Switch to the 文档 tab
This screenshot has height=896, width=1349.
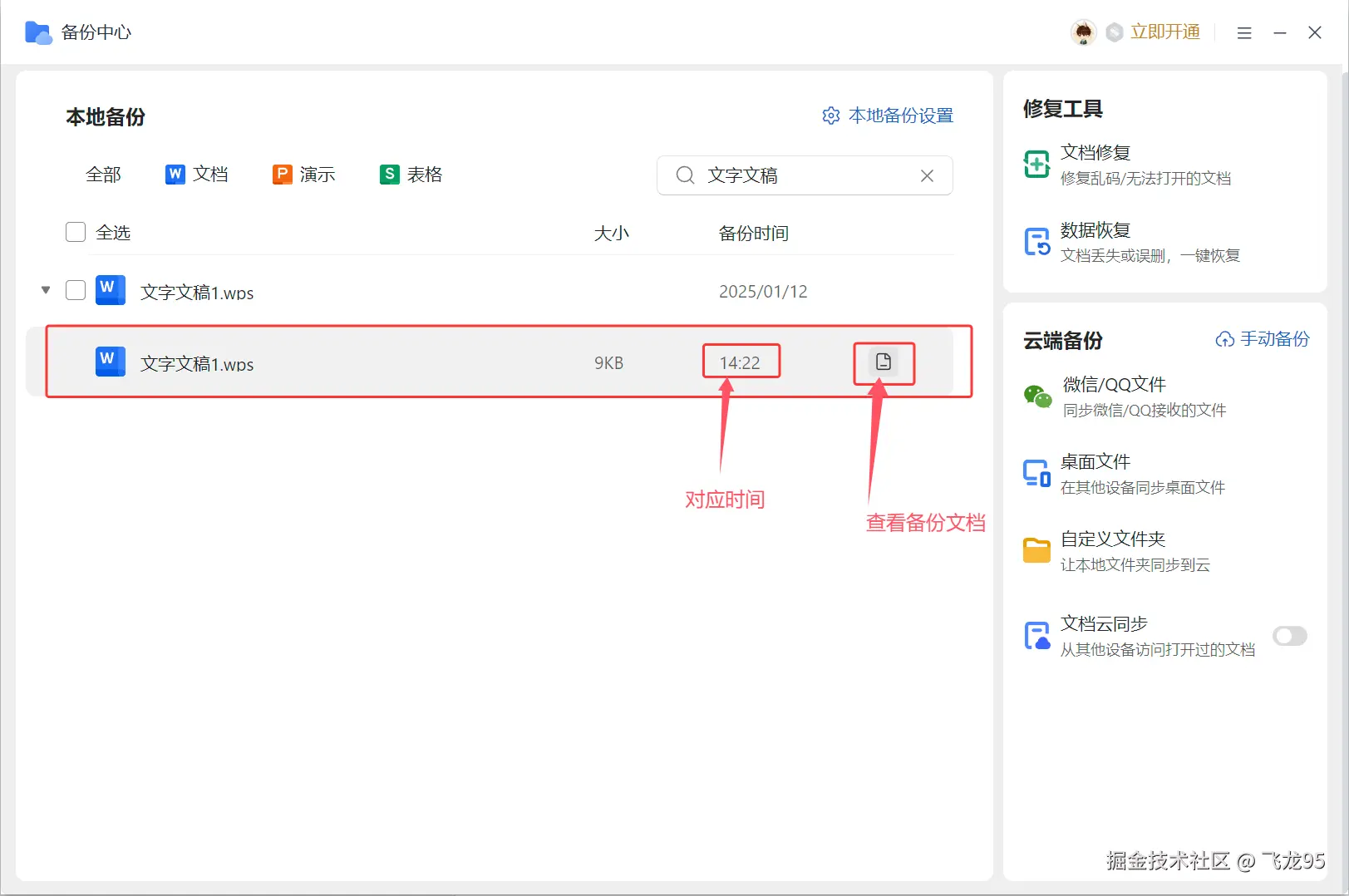click(197, 175)
